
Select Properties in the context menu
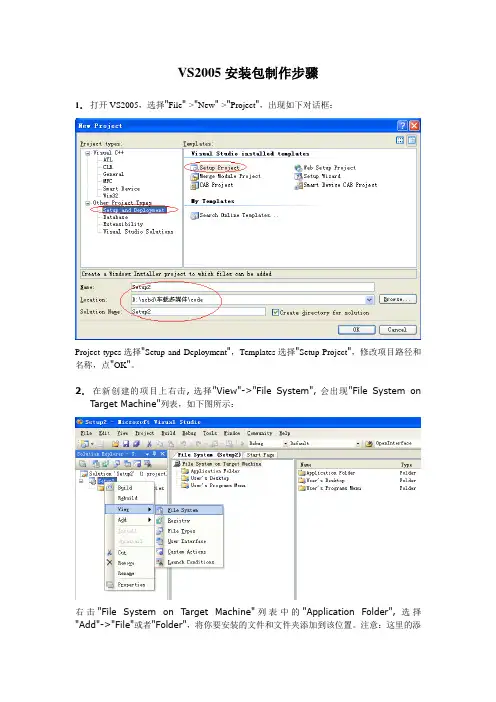[x=129, y=585]
